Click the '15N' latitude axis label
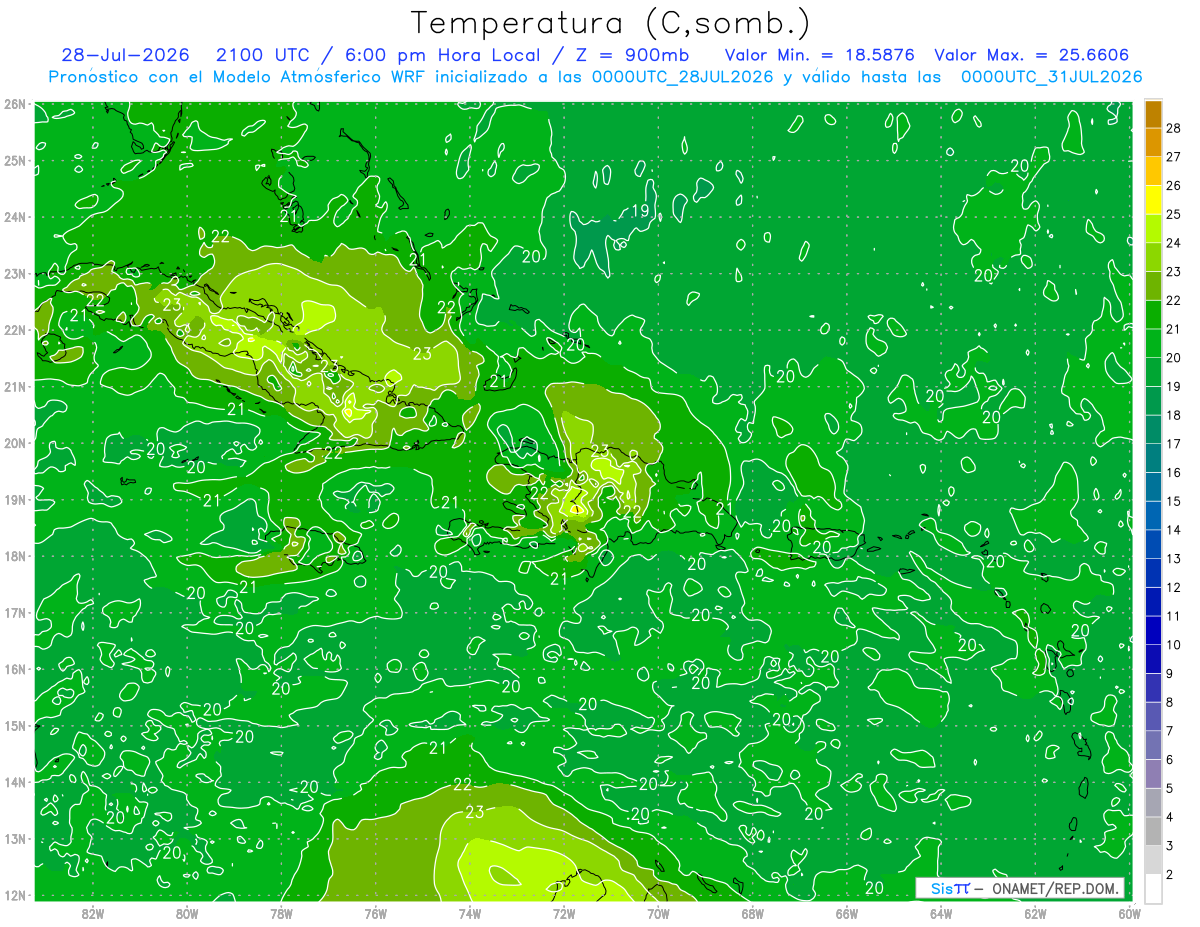1200x927 pixels. [x=14, y=725]
